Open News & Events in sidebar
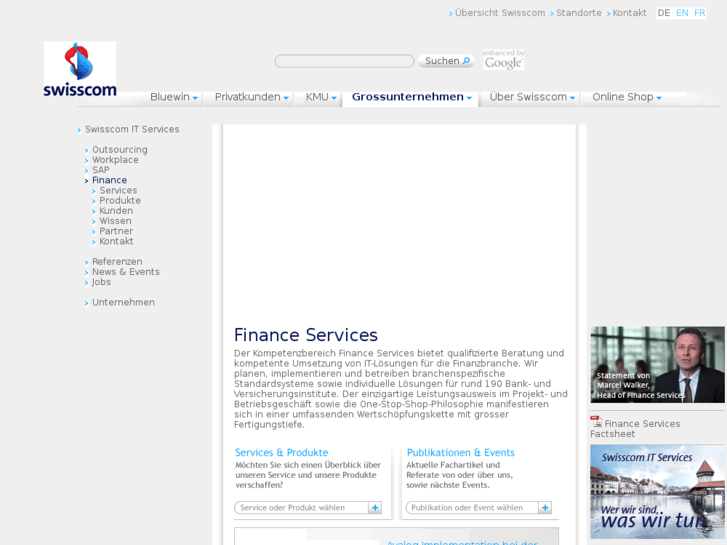Image resolution: width=727 pixels, height=545 pixels. pyautogui.click(x=126, y=272)
